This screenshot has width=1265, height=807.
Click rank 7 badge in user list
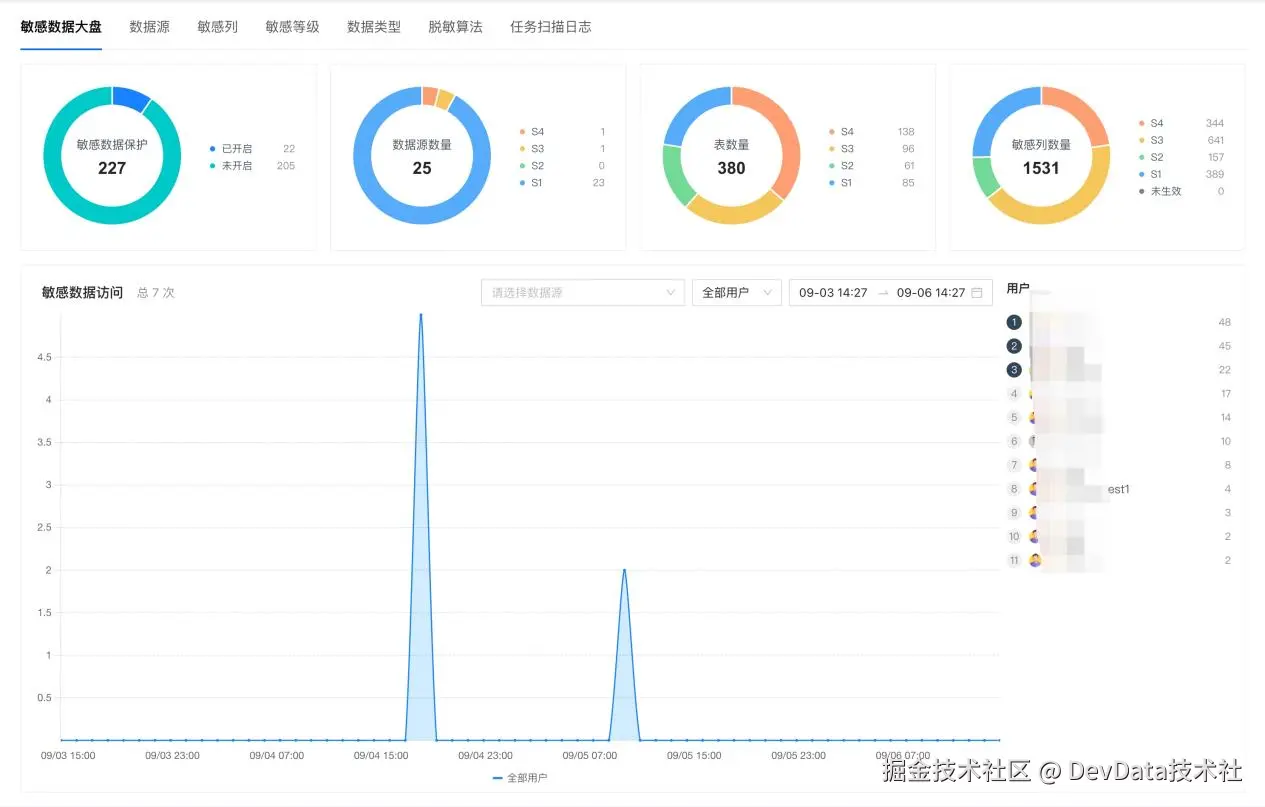[1015, 465]
